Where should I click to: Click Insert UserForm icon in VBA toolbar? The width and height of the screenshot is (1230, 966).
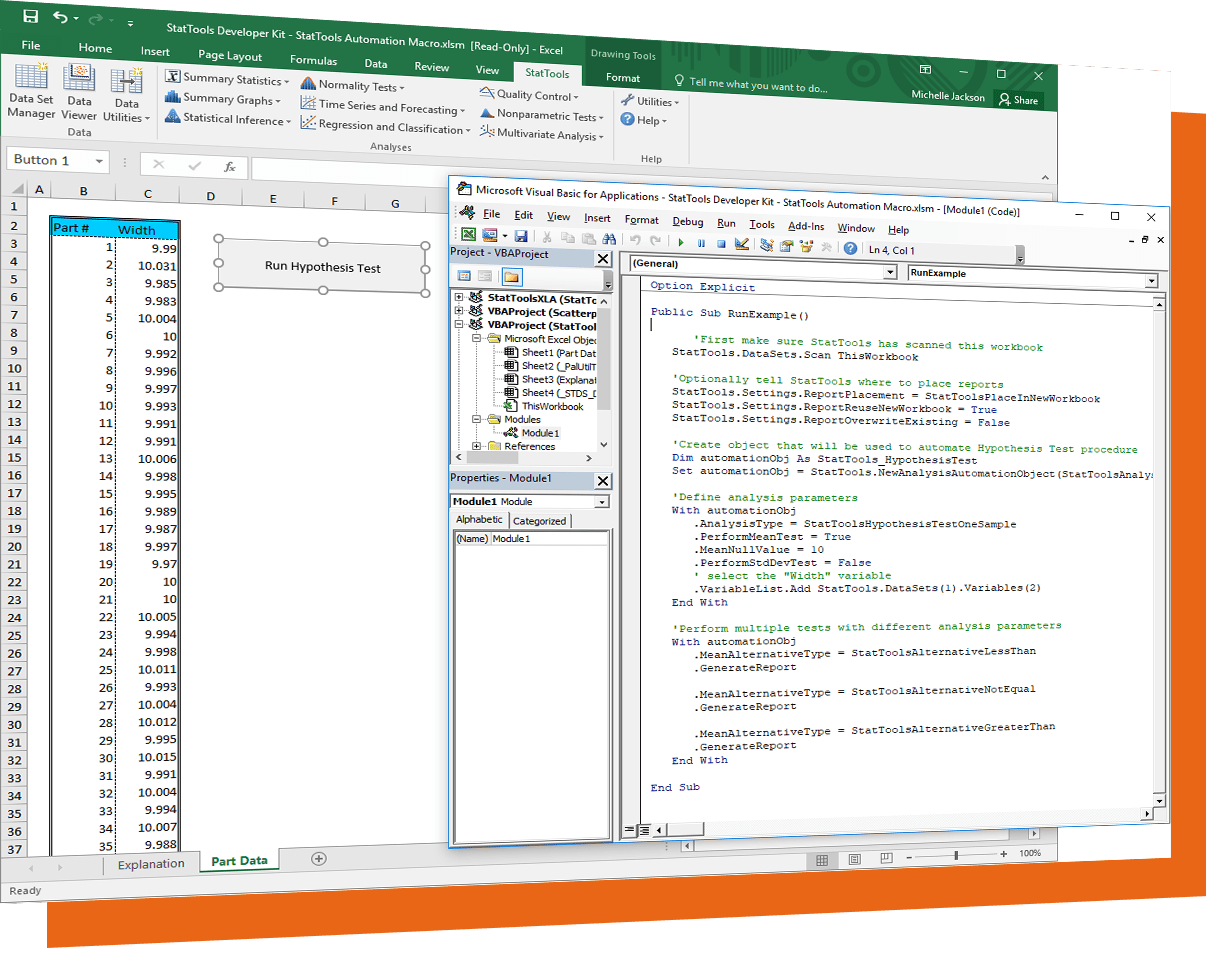pyautogui.click(x=490, y=236)
